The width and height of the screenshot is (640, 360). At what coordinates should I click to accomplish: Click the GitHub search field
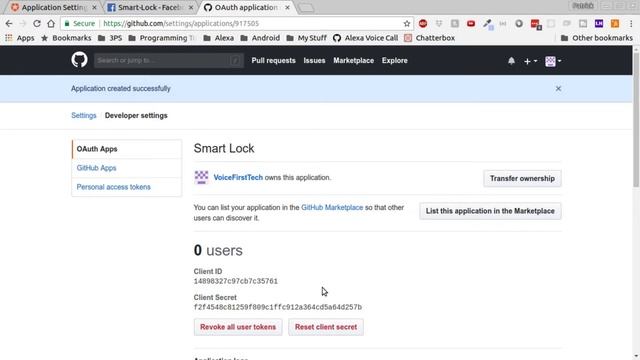tap(169, 60)
